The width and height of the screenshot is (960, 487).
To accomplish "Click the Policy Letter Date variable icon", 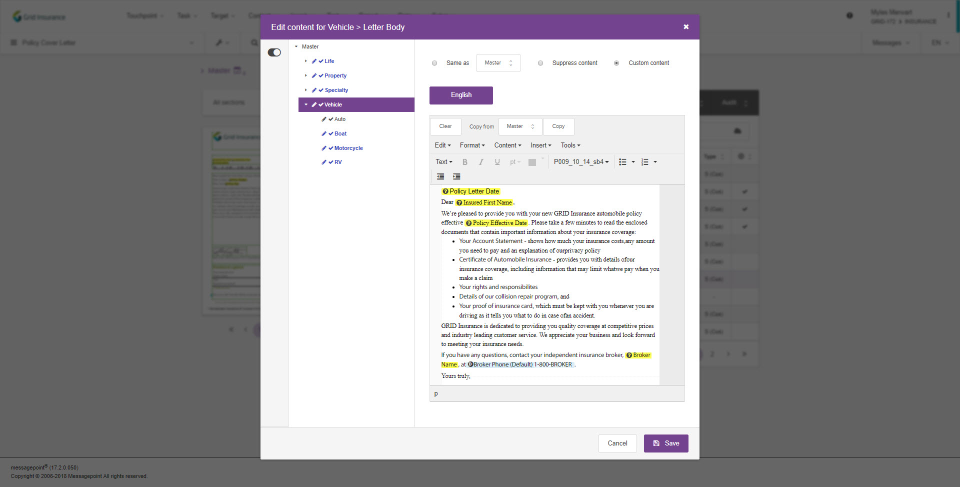I will click(x=446, y=192).
